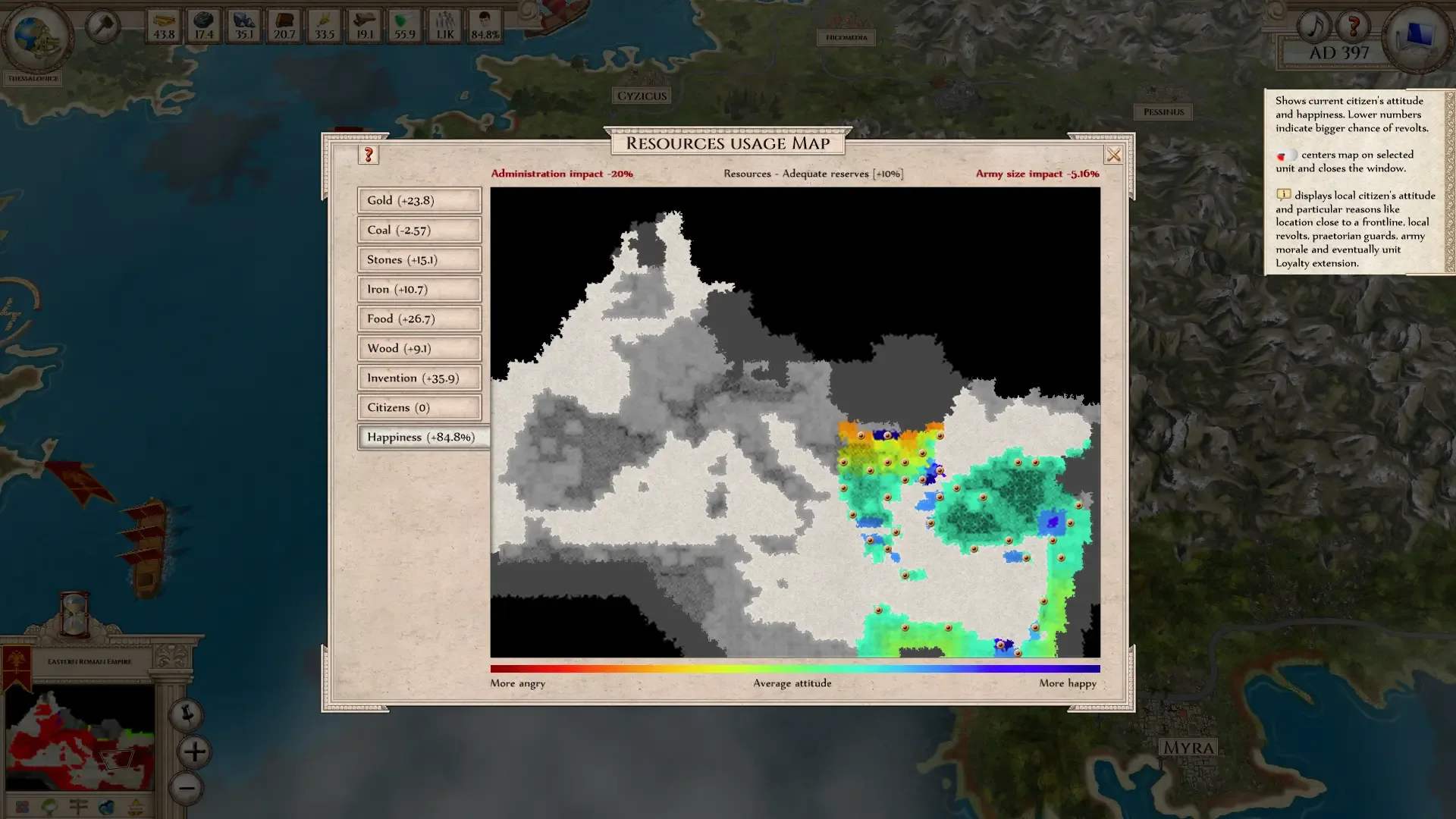Select the Coal (-2.57) resource tab
The width and height of the screenshot is (1456, 819).
(x=419, y=230)
